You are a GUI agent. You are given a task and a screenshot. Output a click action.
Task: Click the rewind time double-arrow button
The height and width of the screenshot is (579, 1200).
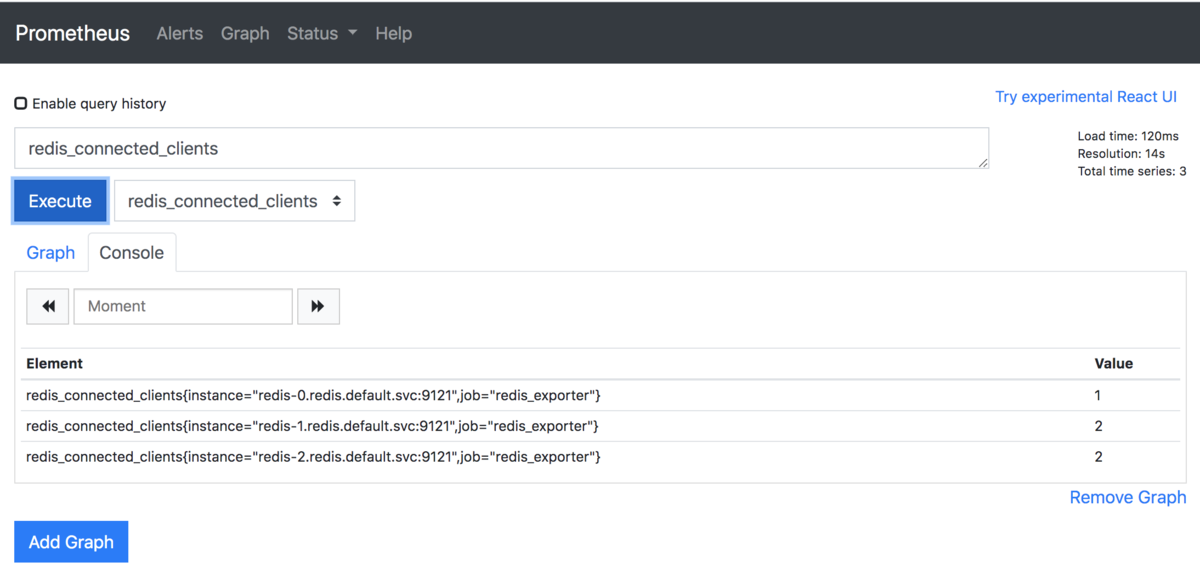48,306
